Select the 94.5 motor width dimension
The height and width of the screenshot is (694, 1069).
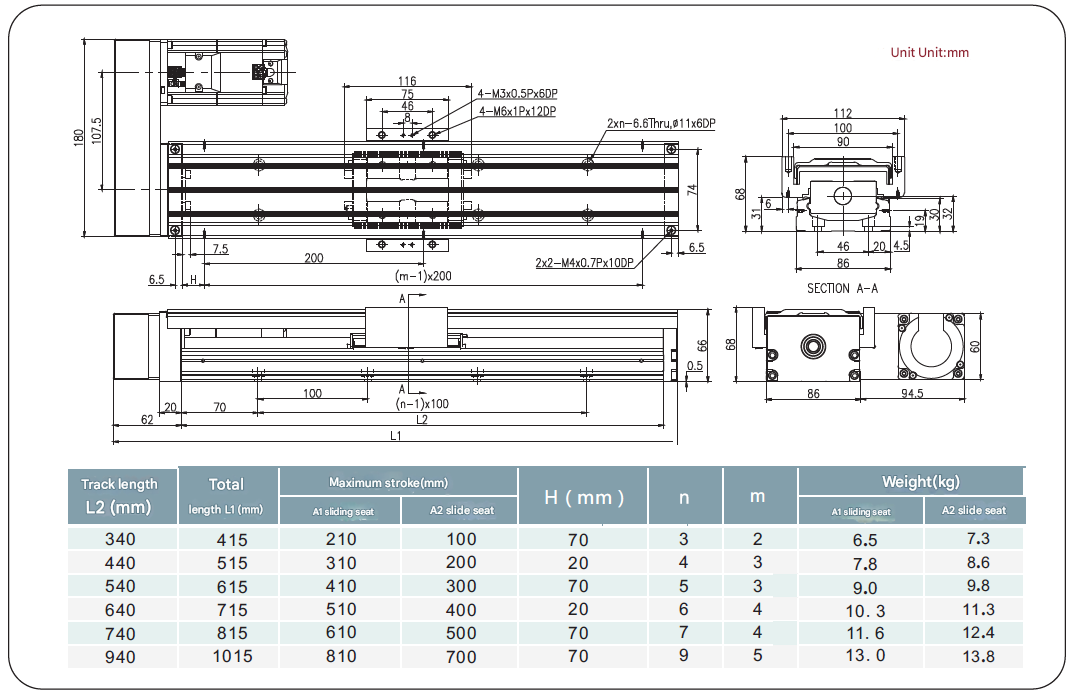point(911,394)
